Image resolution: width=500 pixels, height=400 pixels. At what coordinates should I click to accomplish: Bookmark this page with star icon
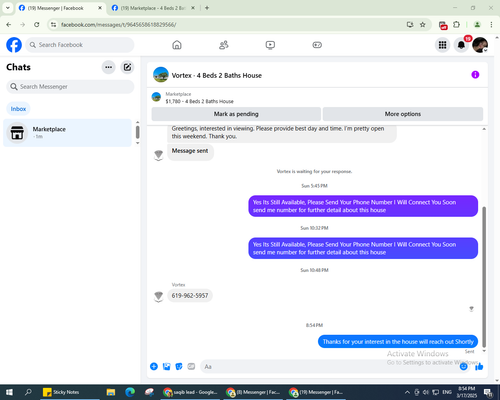423,25
